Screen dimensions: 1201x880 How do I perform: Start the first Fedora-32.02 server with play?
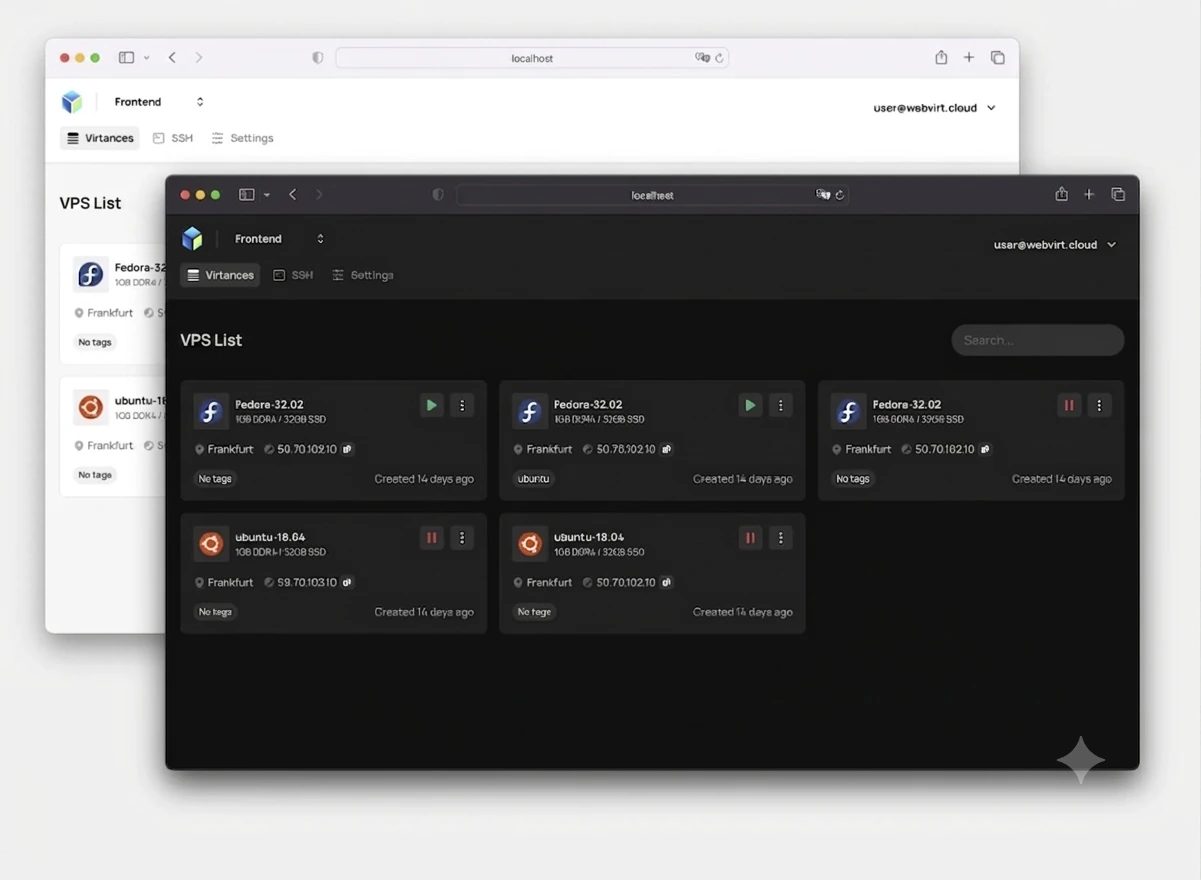pyautogui.click(x=431, y=405)
